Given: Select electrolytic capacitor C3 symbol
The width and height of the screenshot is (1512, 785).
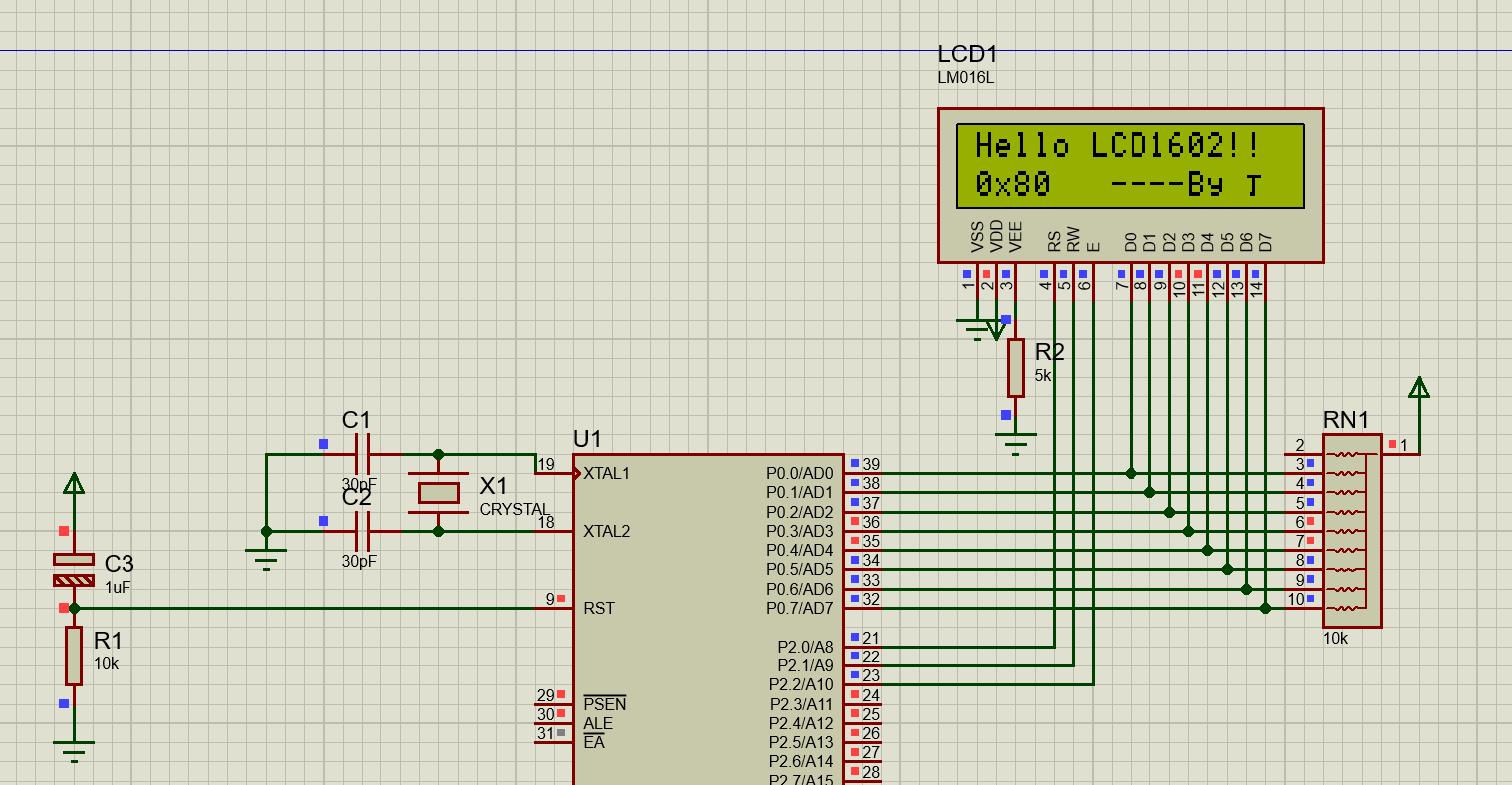Looking at the screenshot, I should (x=74, y=570).
